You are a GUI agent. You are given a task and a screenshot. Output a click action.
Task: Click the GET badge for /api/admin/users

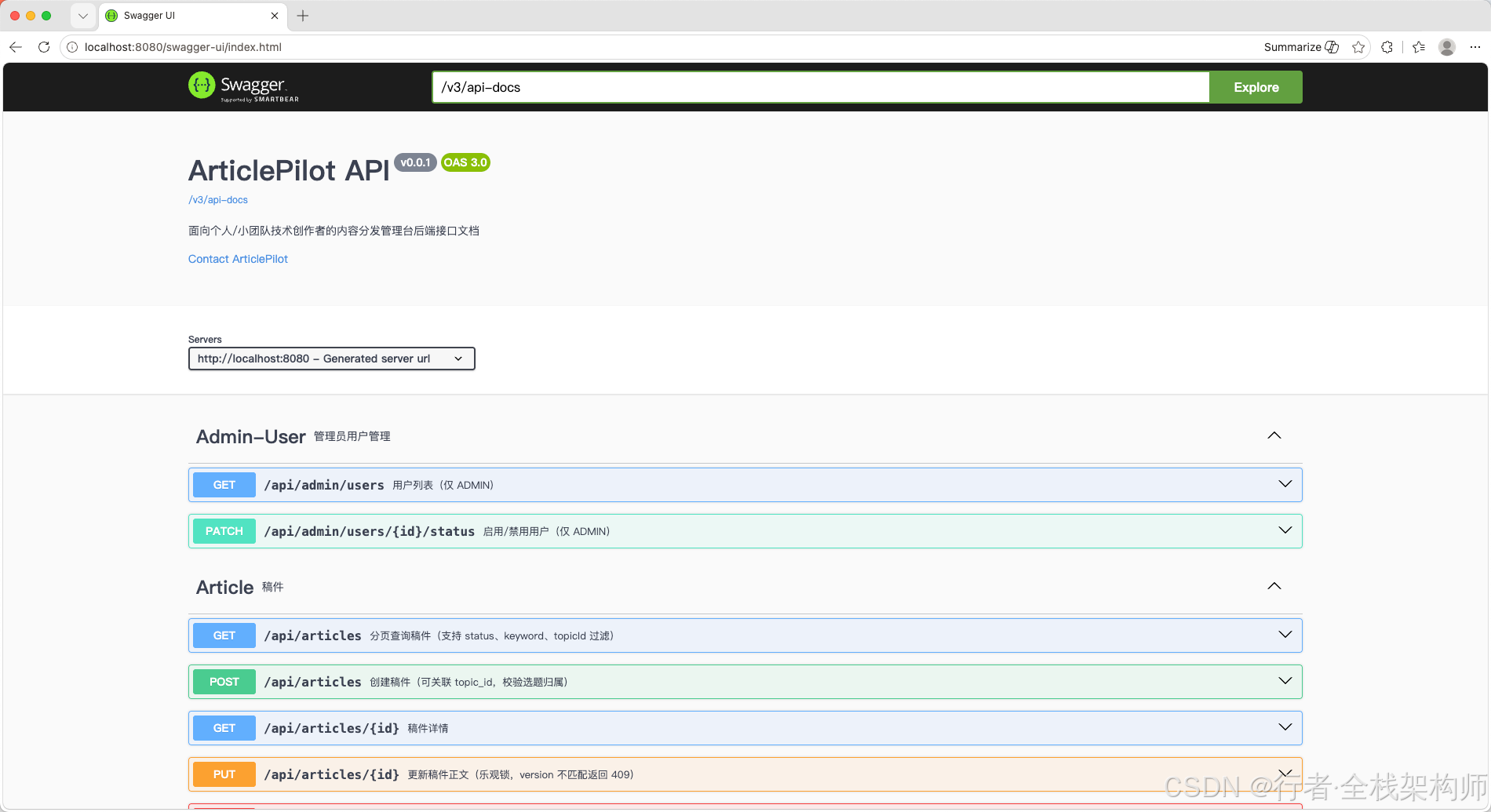tap(224, 485)
